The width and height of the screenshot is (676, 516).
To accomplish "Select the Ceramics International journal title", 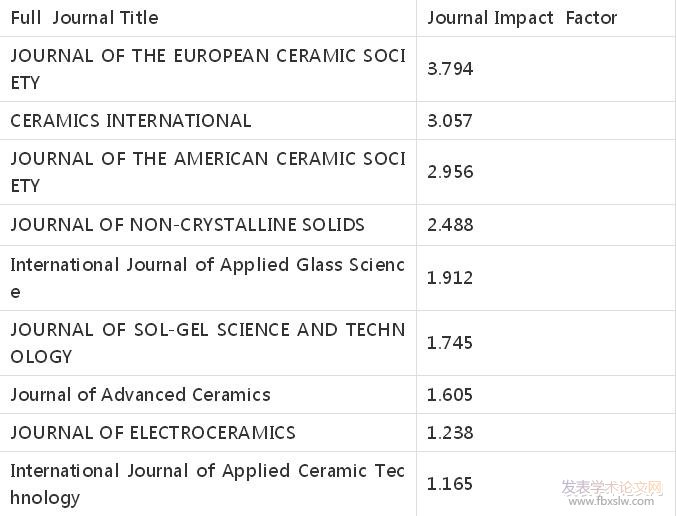I will [131, 121].
